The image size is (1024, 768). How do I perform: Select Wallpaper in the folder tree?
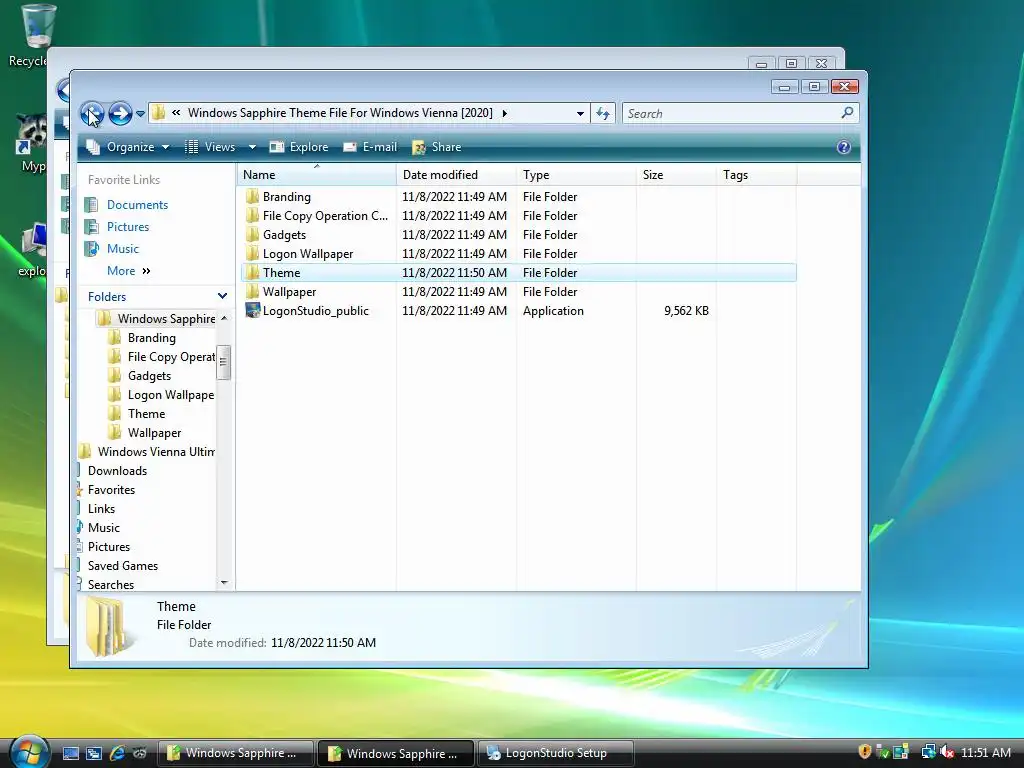click(x=155, y=432)
